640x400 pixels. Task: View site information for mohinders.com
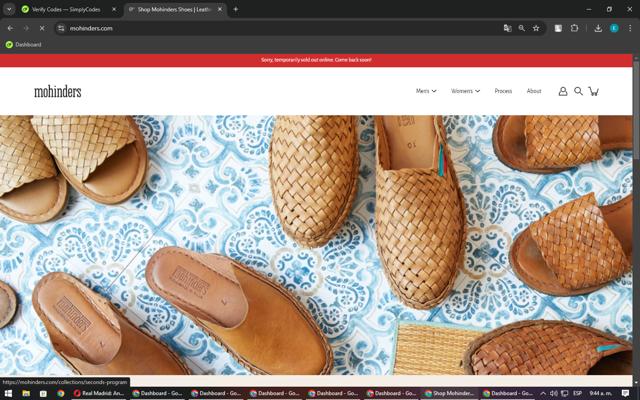[61, 28]
